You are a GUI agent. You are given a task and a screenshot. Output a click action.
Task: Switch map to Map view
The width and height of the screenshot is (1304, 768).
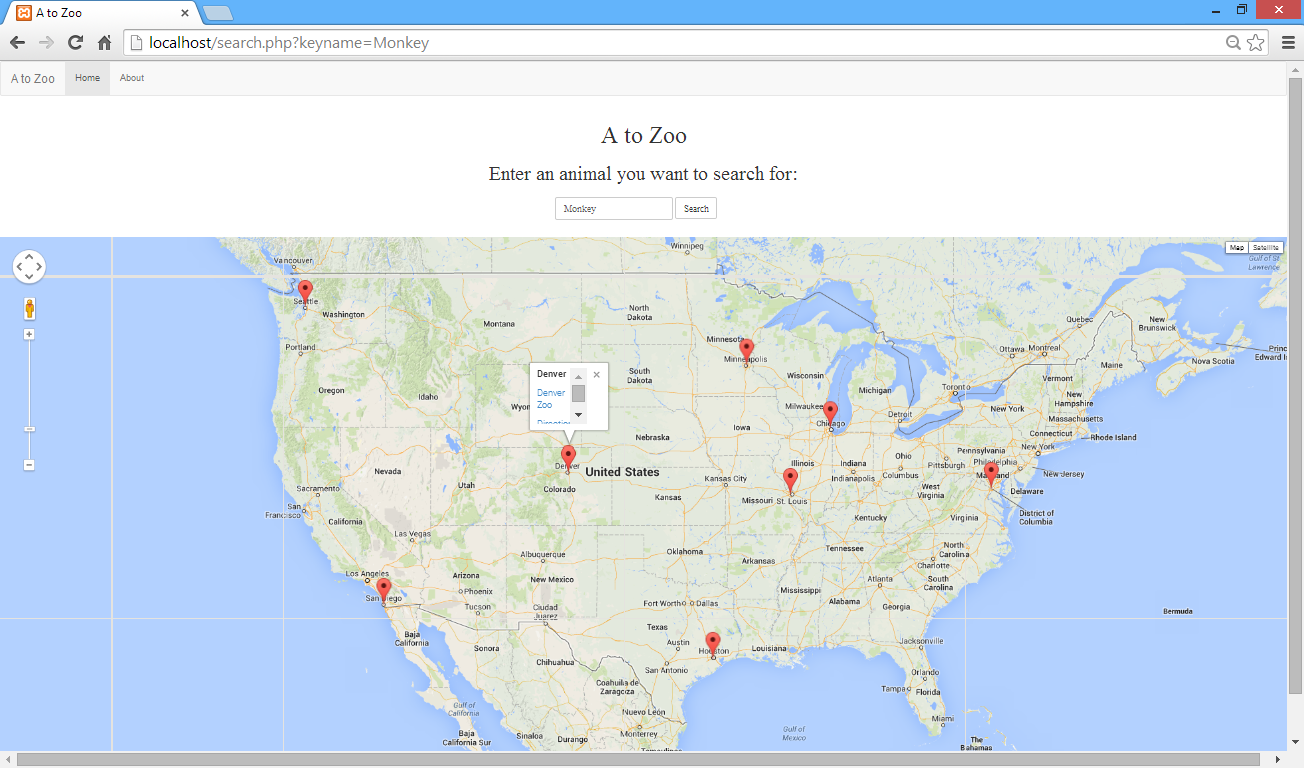click(1237, 247)
